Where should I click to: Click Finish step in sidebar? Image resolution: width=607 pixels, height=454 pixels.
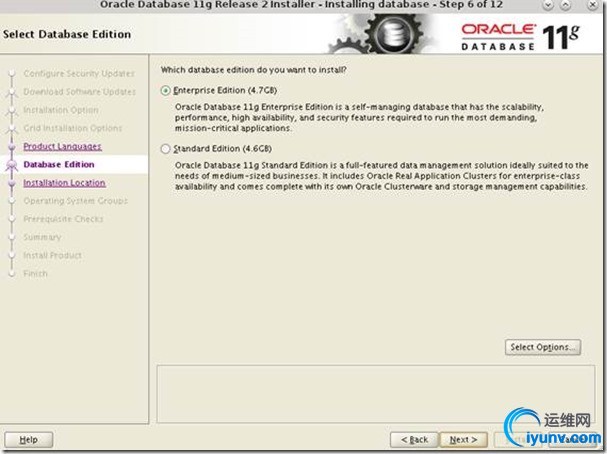pos(35,274)
